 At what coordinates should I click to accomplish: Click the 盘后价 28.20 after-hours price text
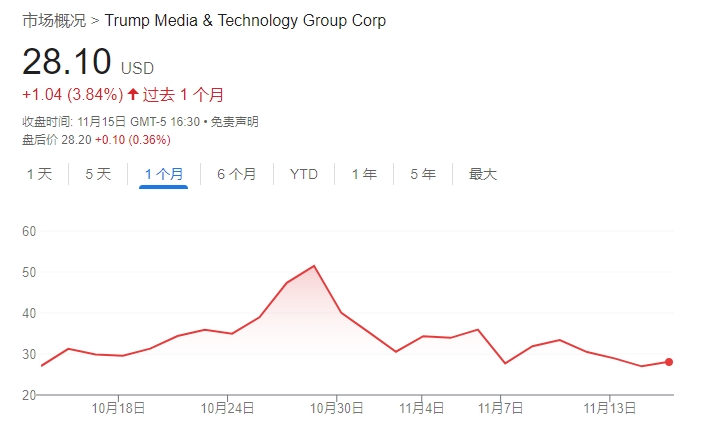click(x=57, y=139)
